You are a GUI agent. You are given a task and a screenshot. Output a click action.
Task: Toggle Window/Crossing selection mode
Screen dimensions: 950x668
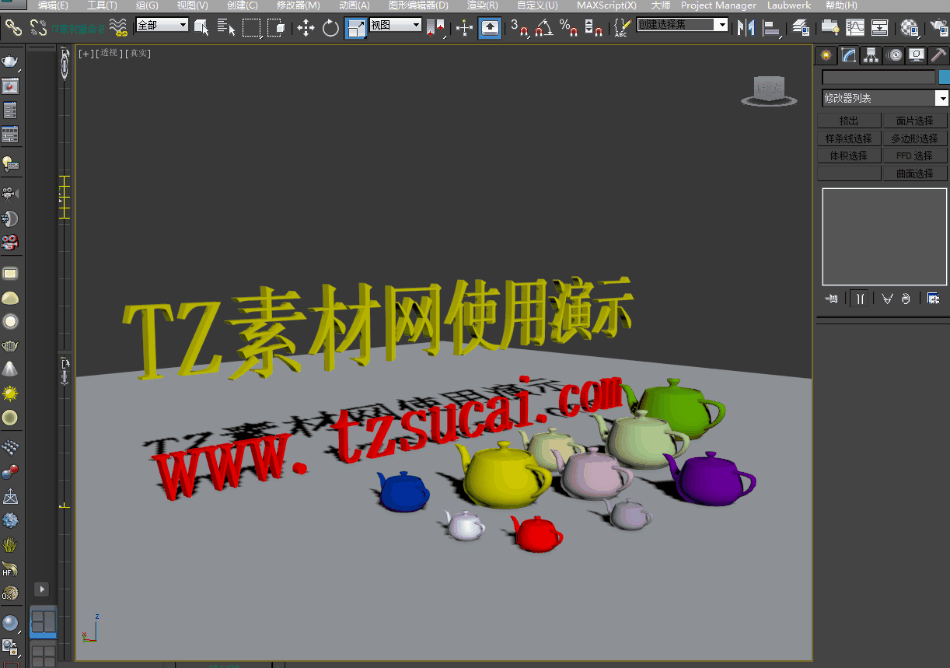coord(276,27)
